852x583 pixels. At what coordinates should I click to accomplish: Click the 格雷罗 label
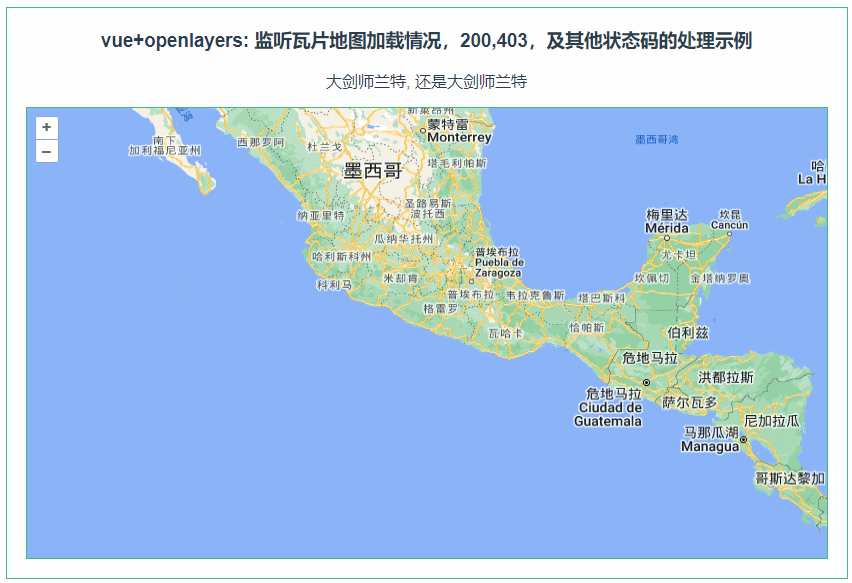tap(441, 309)
